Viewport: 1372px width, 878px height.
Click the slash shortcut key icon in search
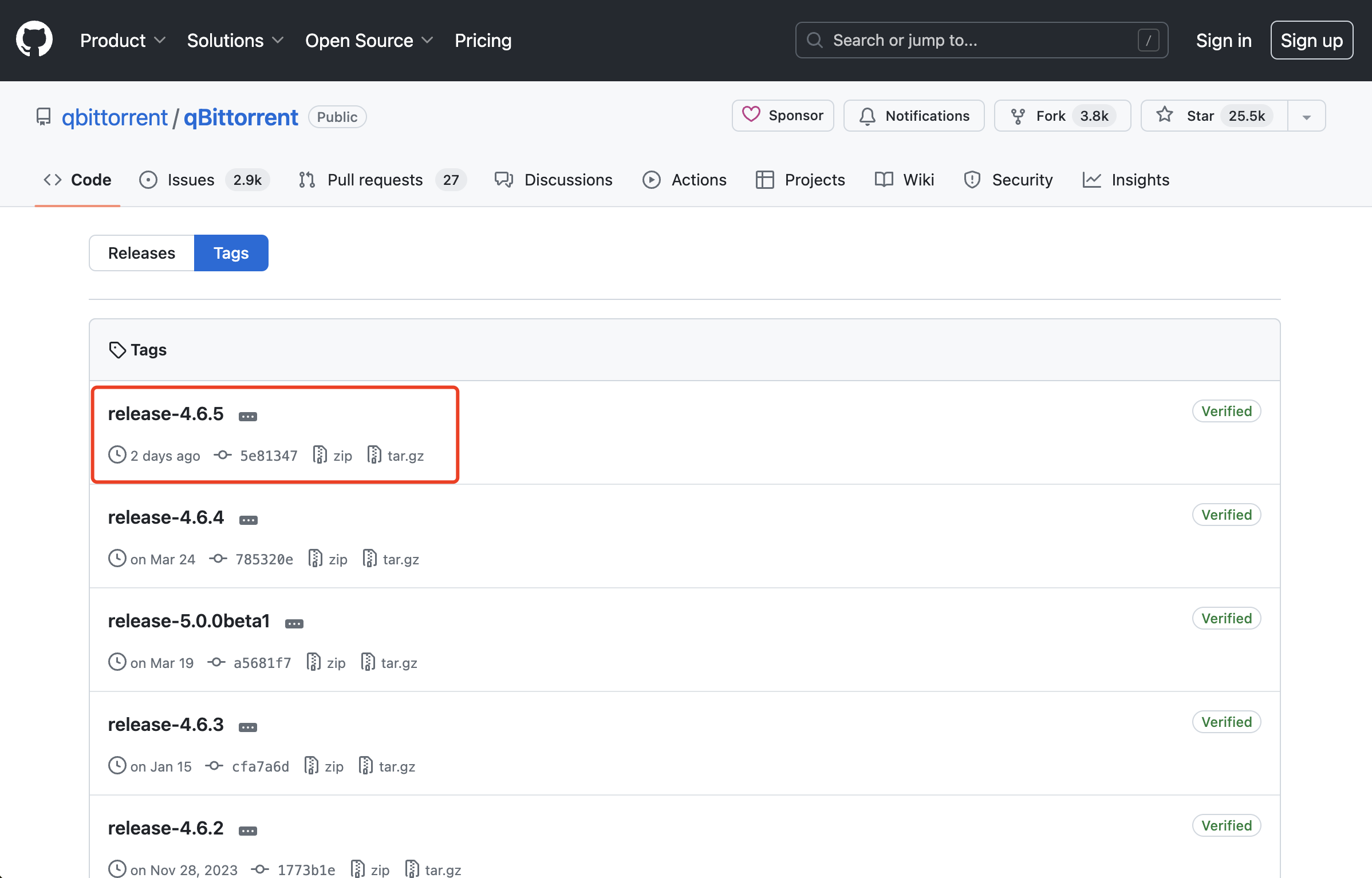coord(1149,40)
